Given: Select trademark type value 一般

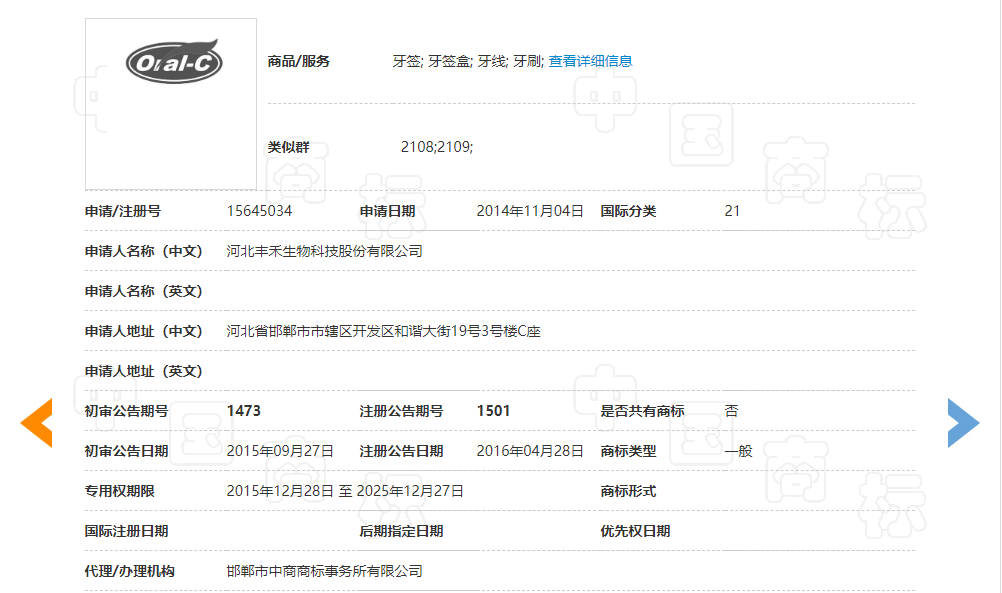Looking at the screenshot, I should tap(739, 451).
